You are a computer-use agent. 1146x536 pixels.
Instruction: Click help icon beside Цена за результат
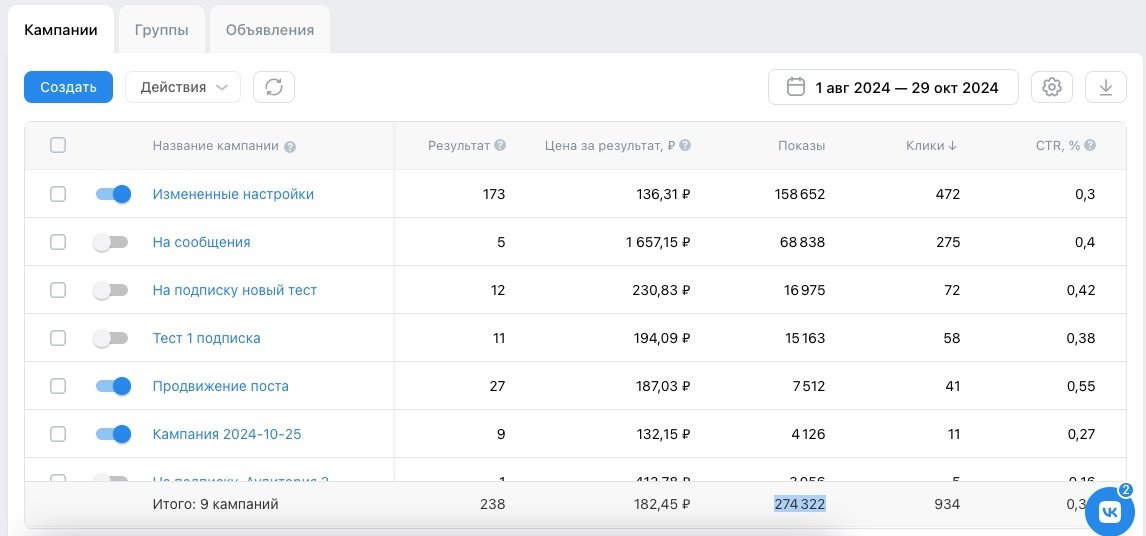coord(685,146)
